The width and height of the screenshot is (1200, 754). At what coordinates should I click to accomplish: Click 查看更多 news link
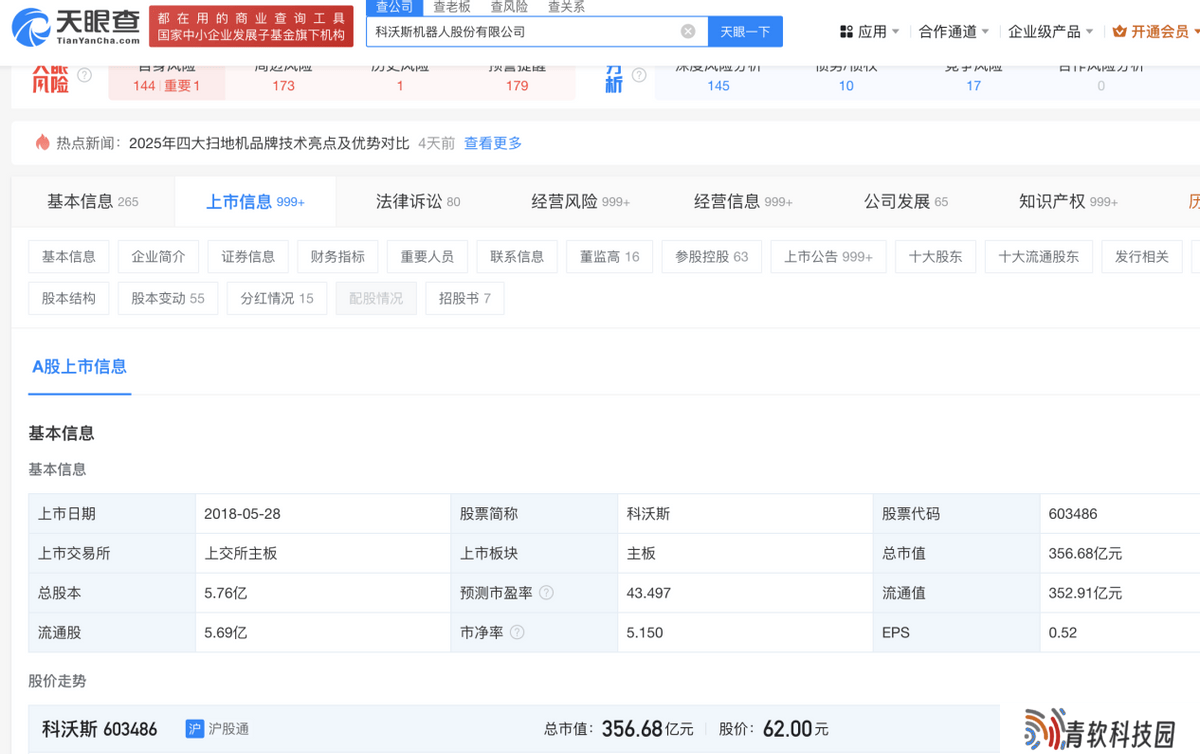493,143
